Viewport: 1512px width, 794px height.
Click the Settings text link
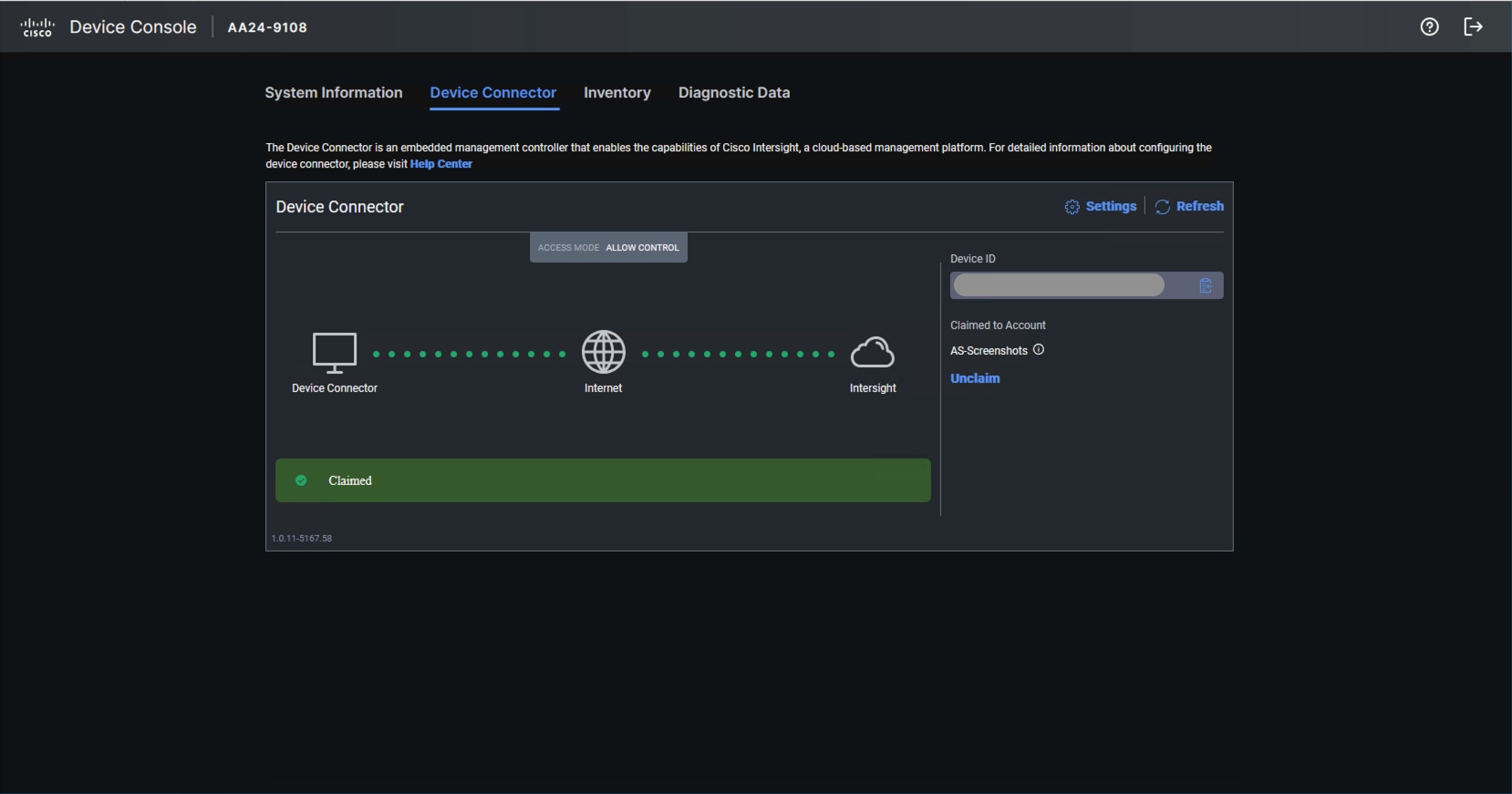tap(1111, 206)
